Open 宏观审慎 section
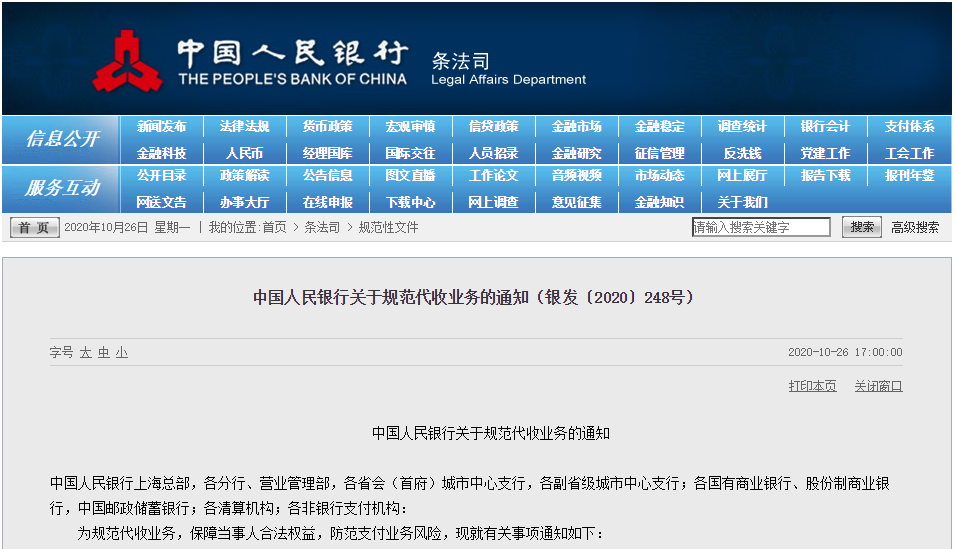Viewport: 956px width, 549px height. click(410, 126)
